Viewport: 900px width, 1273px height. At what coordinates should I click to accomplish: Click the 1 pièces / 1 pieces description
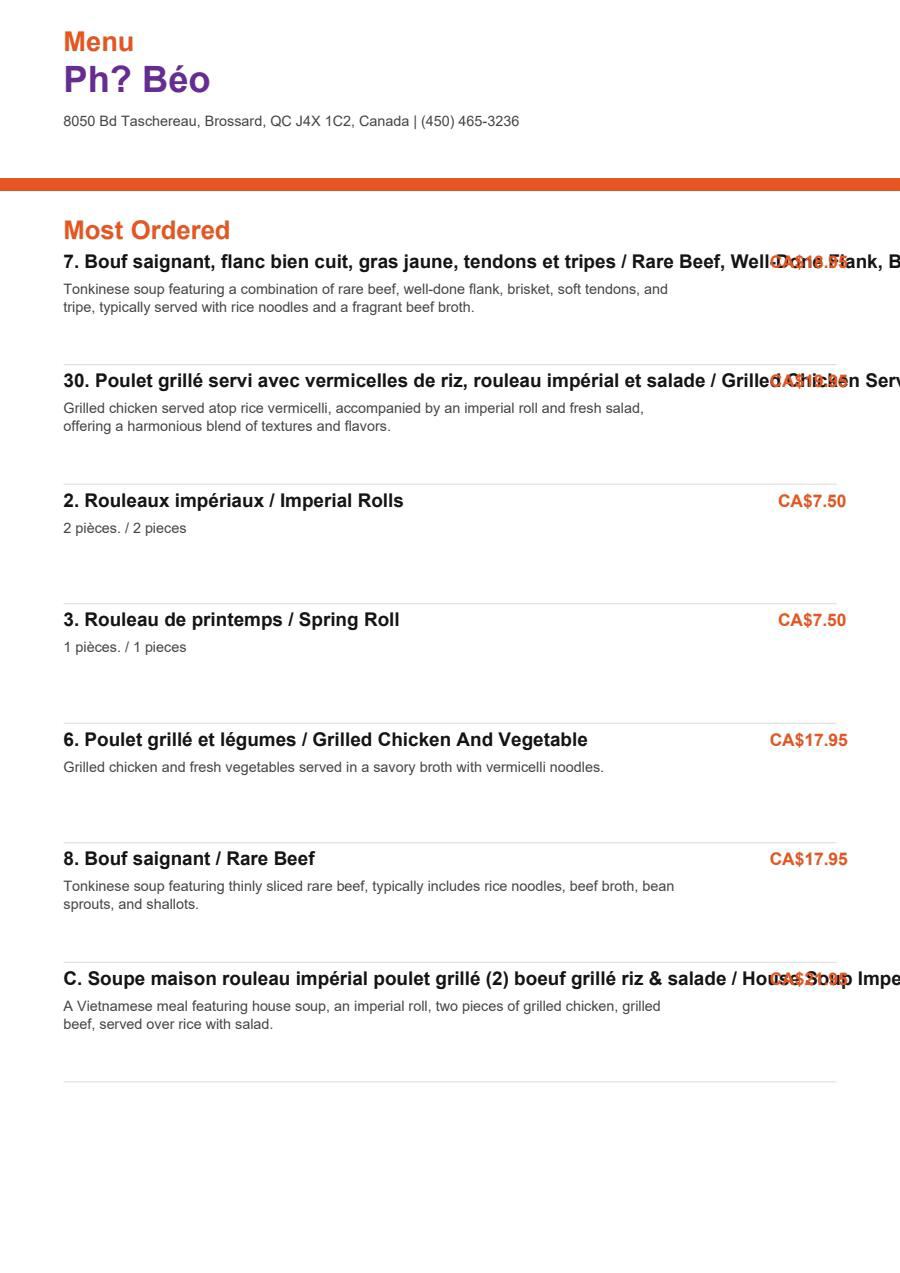pos(125,647)
